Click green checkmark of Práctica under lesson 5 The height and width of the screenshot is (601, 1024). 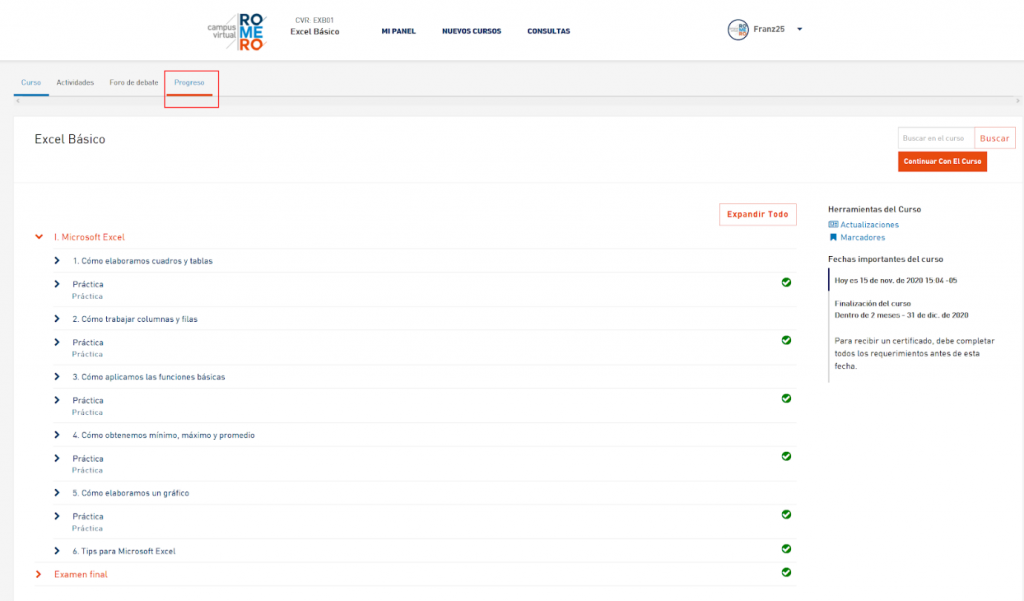point(786,514)
